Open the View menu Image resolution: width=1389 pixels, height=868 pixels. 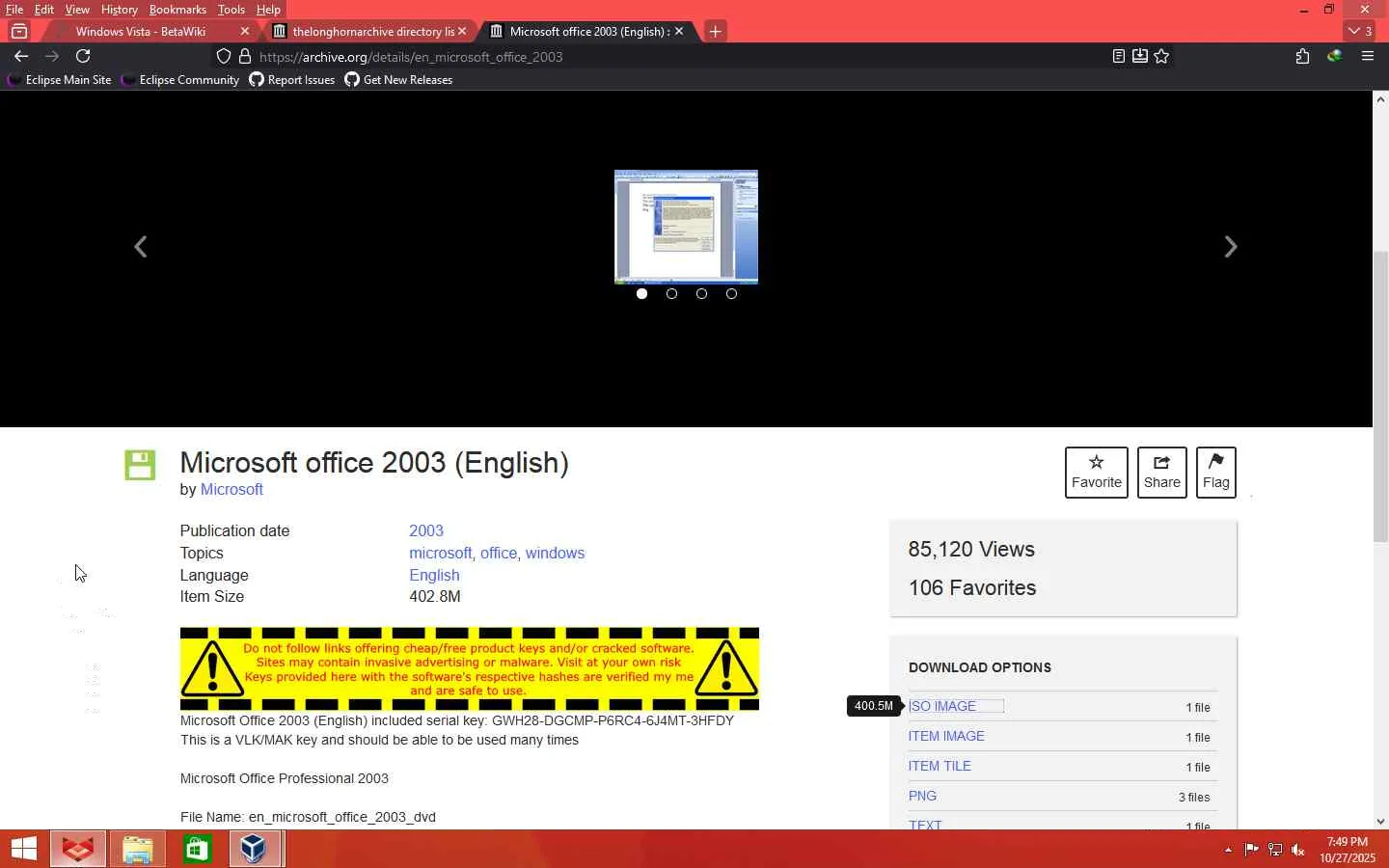tap(77, 9)
